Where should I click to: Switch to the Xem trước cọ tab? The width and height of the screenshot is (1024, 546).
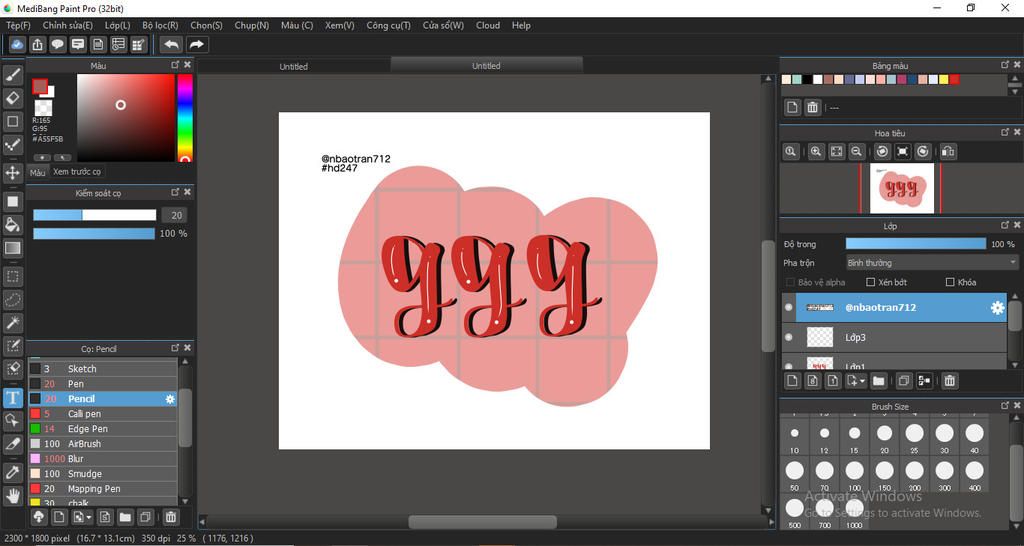click(77, 172)
